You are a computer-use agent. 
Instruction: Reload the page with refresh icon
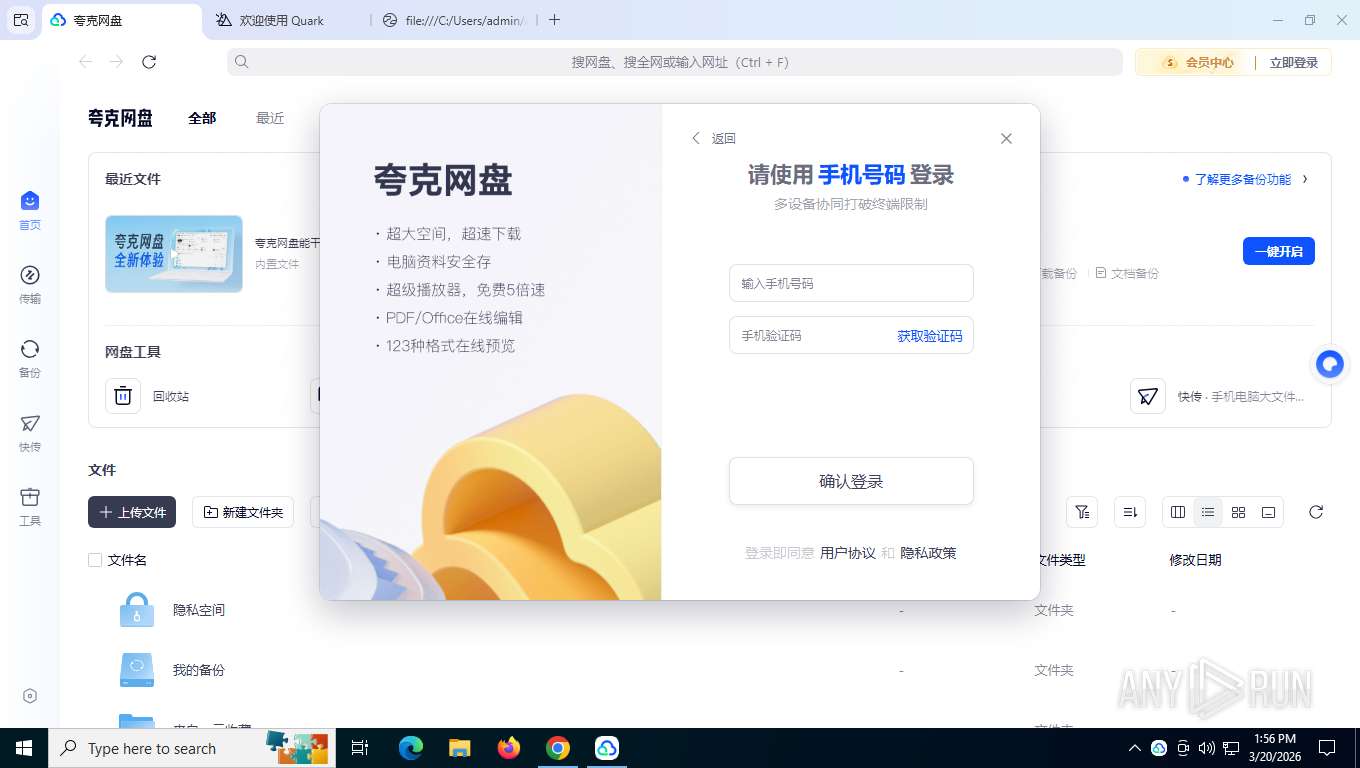click(149, 62)
